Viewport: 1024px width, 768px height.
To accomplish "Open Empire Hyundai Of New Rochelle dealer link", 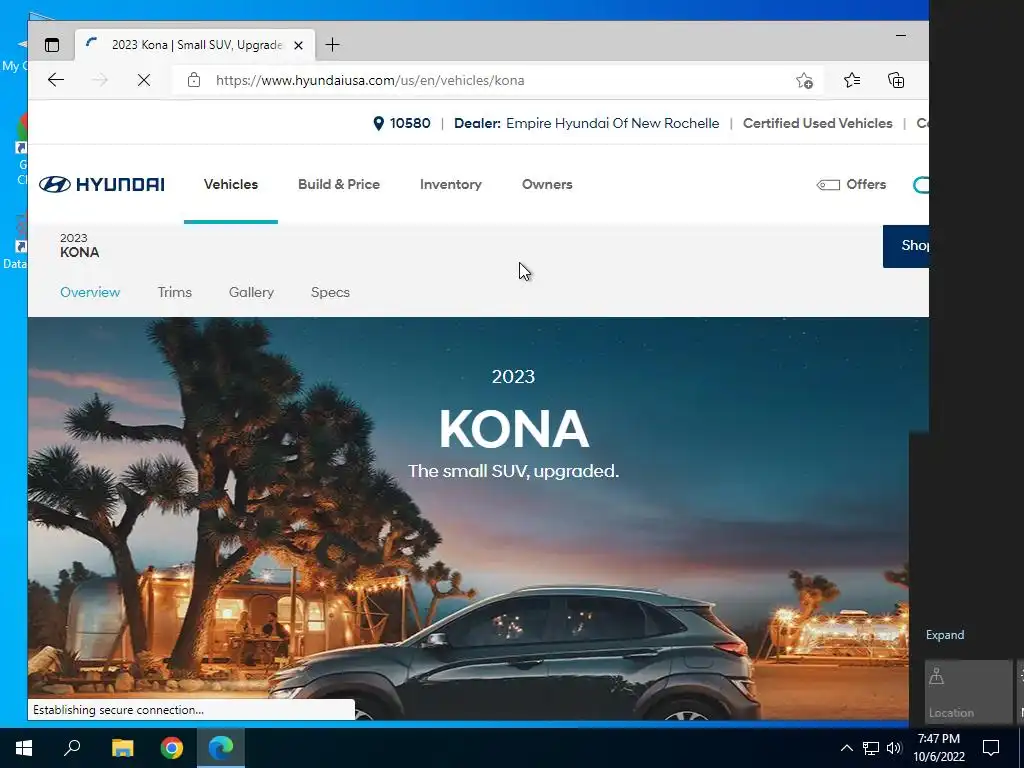I will (613, 123).
